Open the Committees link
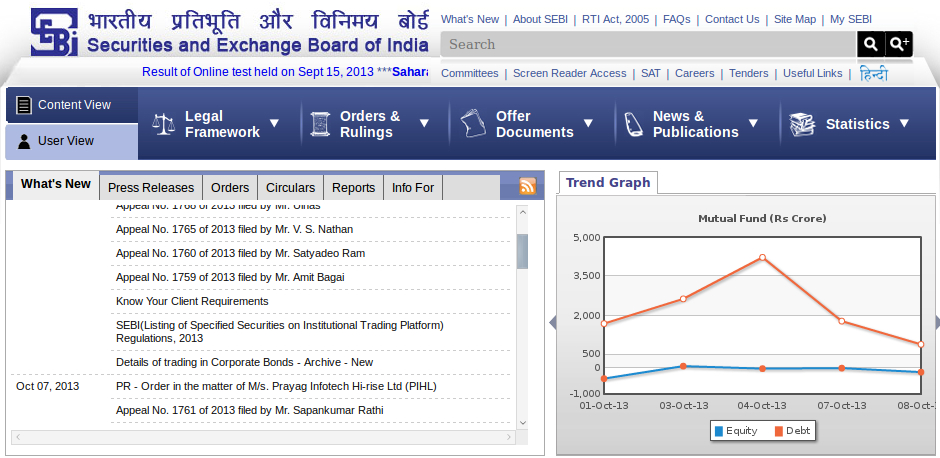Viewport: 940px width, 458px height. pos(470,73)
